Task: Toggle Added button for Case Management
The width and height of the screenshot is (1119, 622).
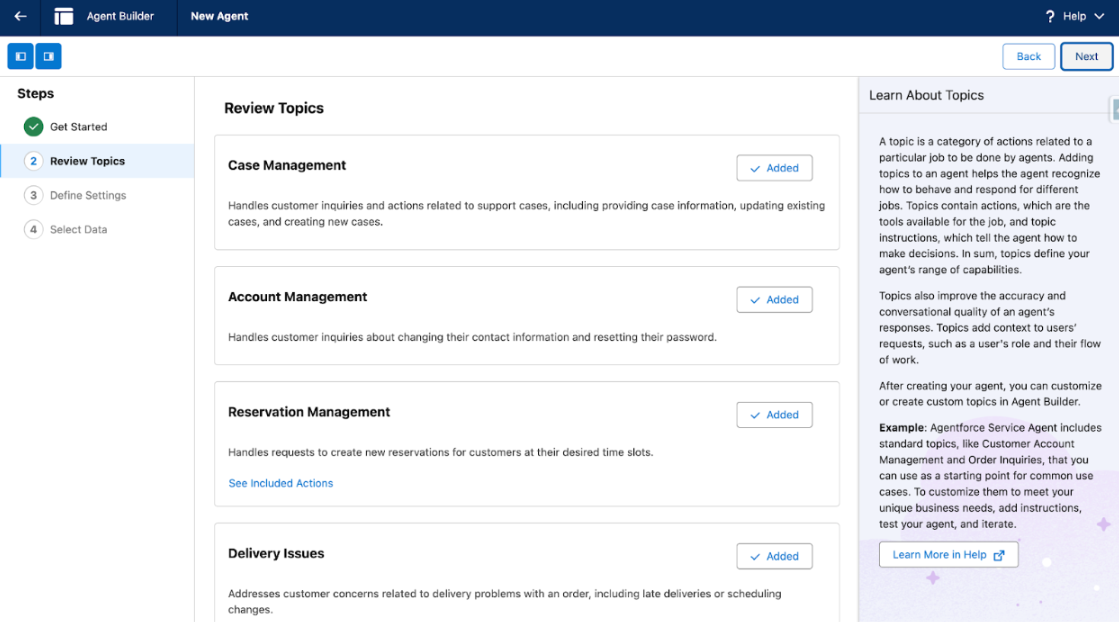Action: pyautogui.click(x=774, y=168)
